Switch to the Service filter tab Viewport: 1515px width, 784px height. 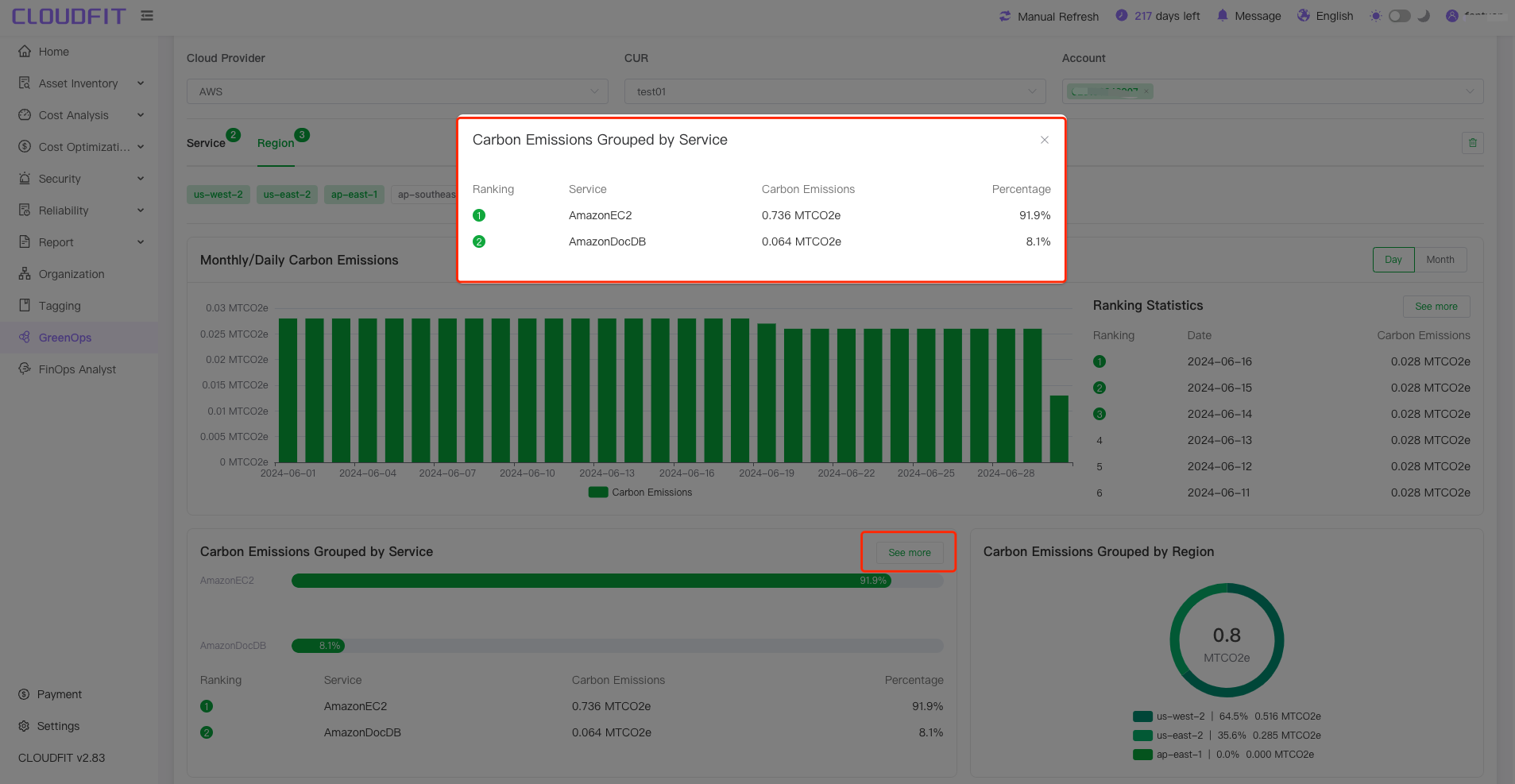point(206,143)
